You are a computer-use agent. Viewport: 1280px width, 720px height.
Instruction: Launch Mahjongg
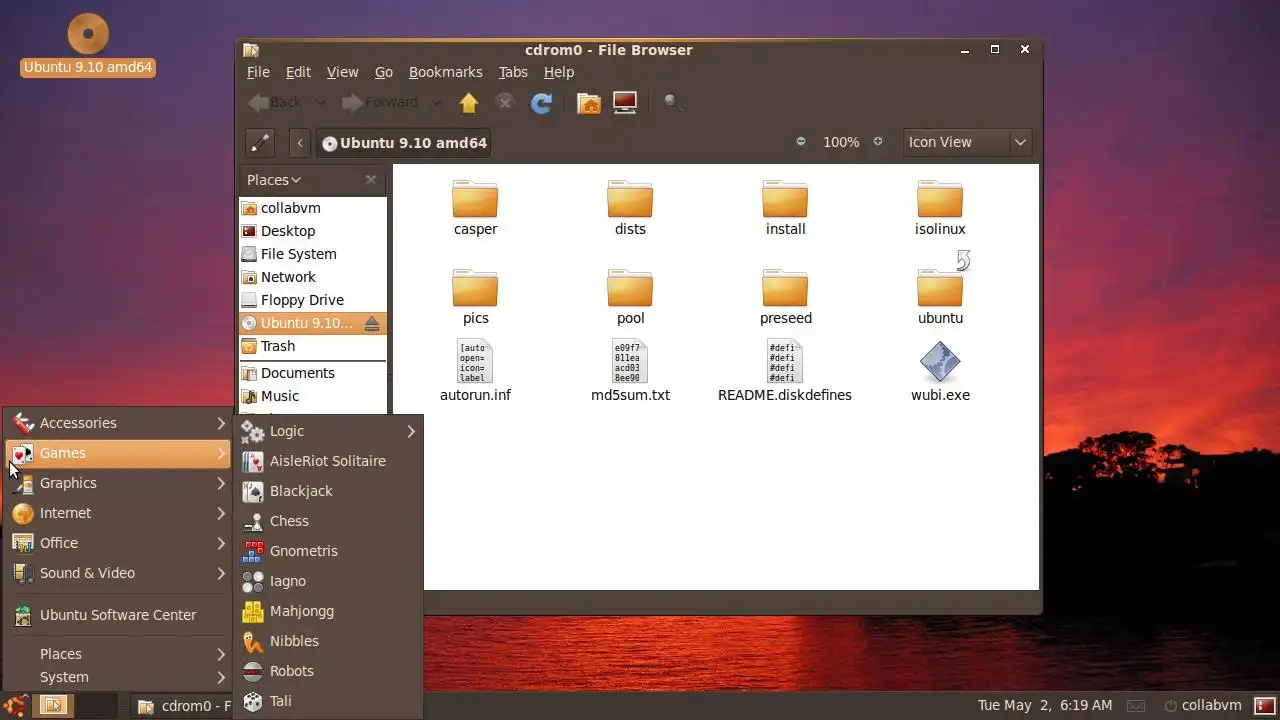pos(328,611)
